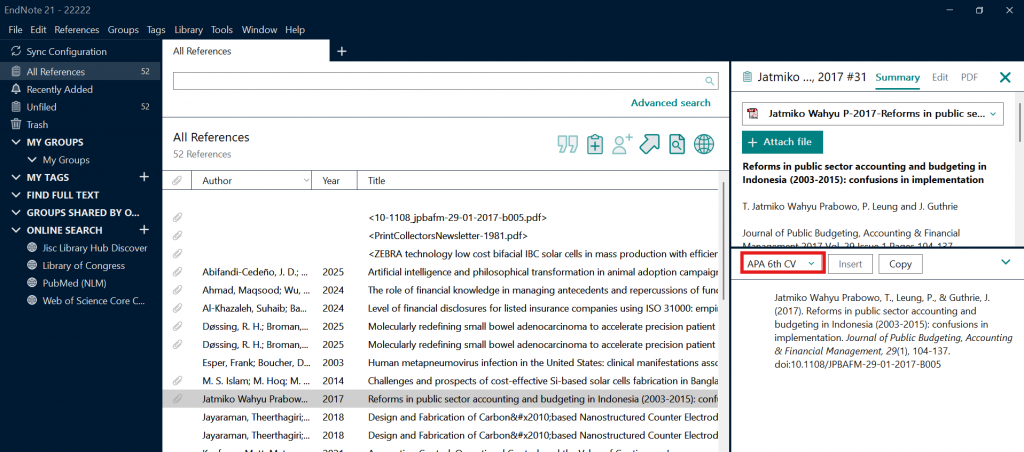The image size is (1024, 452).
Task: Select the Abifandi-Cedeño 2025 reference
Action: click(x=440, y=272)
